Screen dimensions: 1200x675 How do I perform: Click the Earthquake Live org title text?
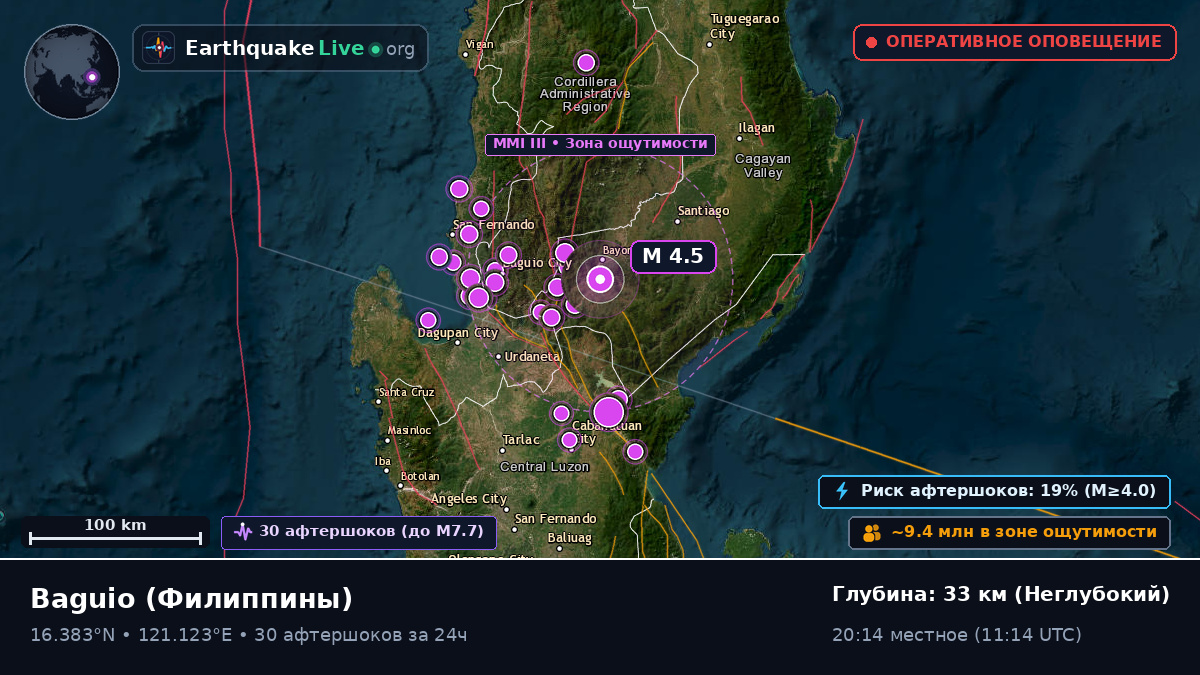(x=300, y=48)
